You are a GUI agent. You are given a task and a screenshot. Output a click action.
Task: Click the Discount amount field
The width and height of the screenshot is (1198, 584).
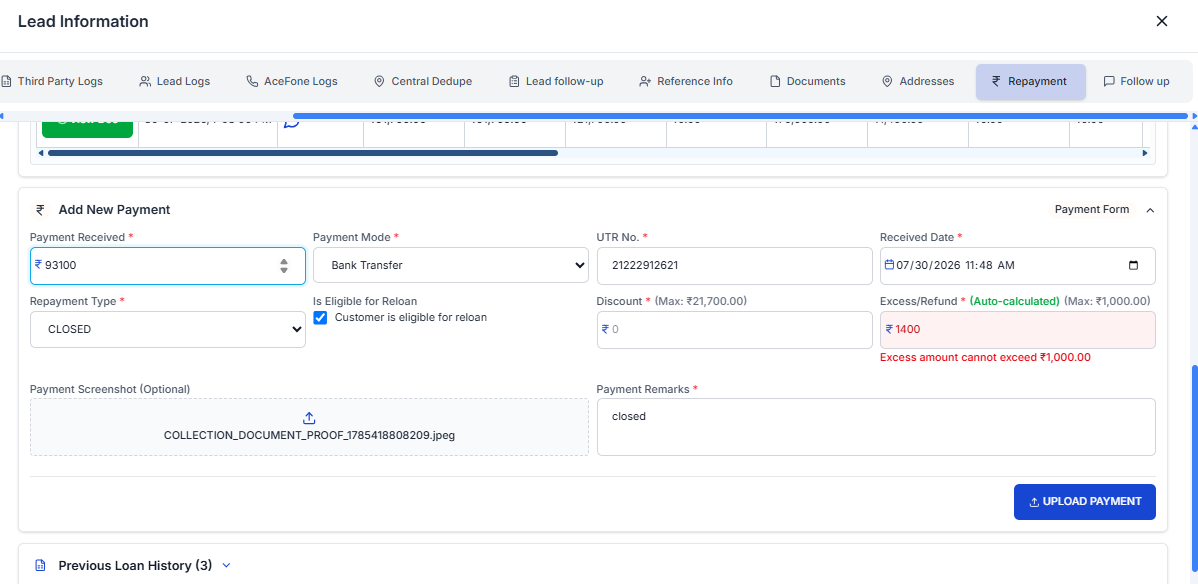click(x=734, y=329)
